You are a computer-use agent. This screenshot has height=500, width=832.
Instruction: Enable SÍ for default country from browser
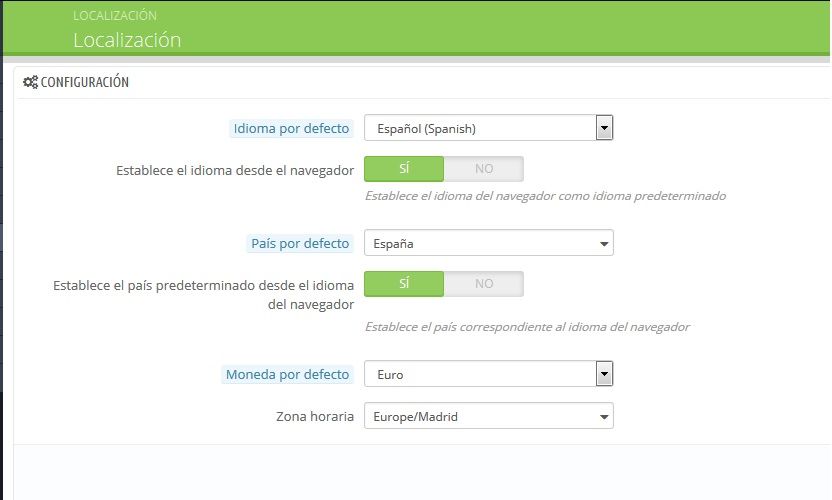click(404, 283)
